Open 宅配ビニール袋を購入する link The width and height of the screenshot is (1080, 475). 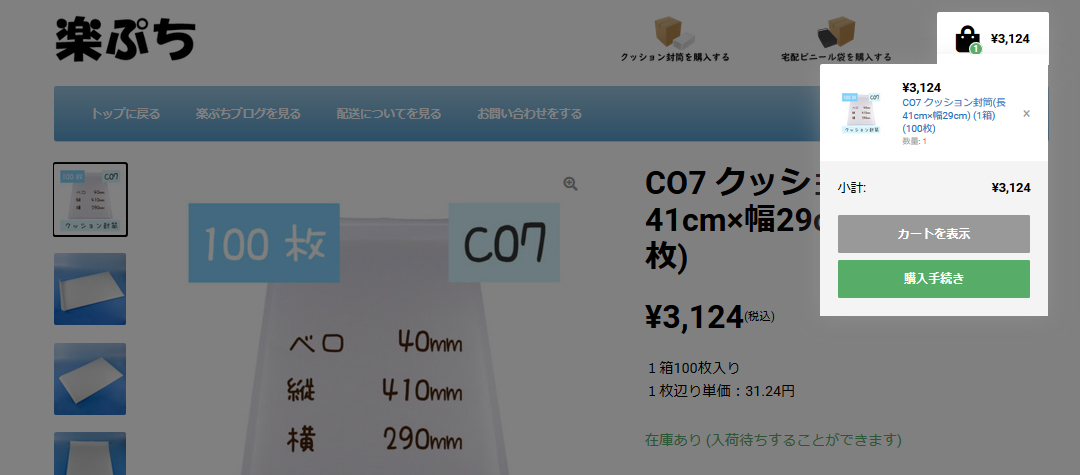point(836,57)
